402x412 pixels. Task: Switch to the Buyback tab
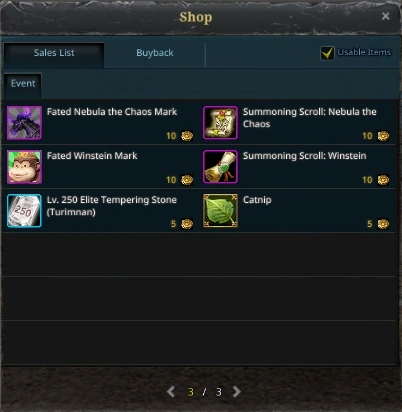155,53
